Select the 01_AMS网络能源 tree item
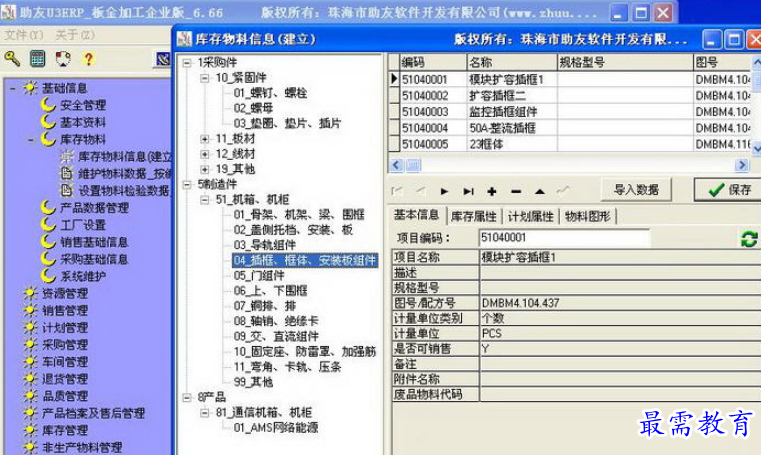The height and width of the screenshot is (455, 761). tap(276, 428)
